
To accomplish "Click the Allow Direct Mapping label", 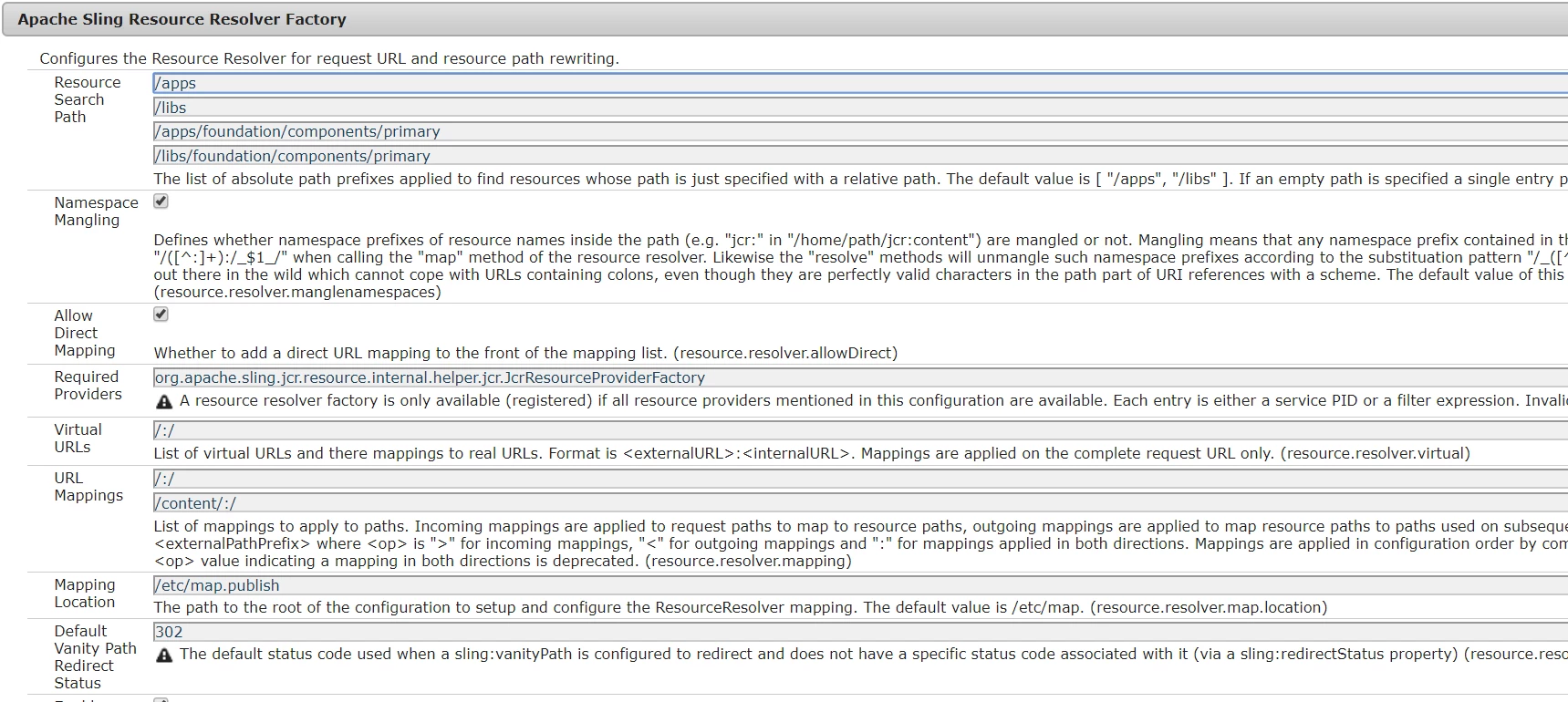I will [x=84, y=333].
